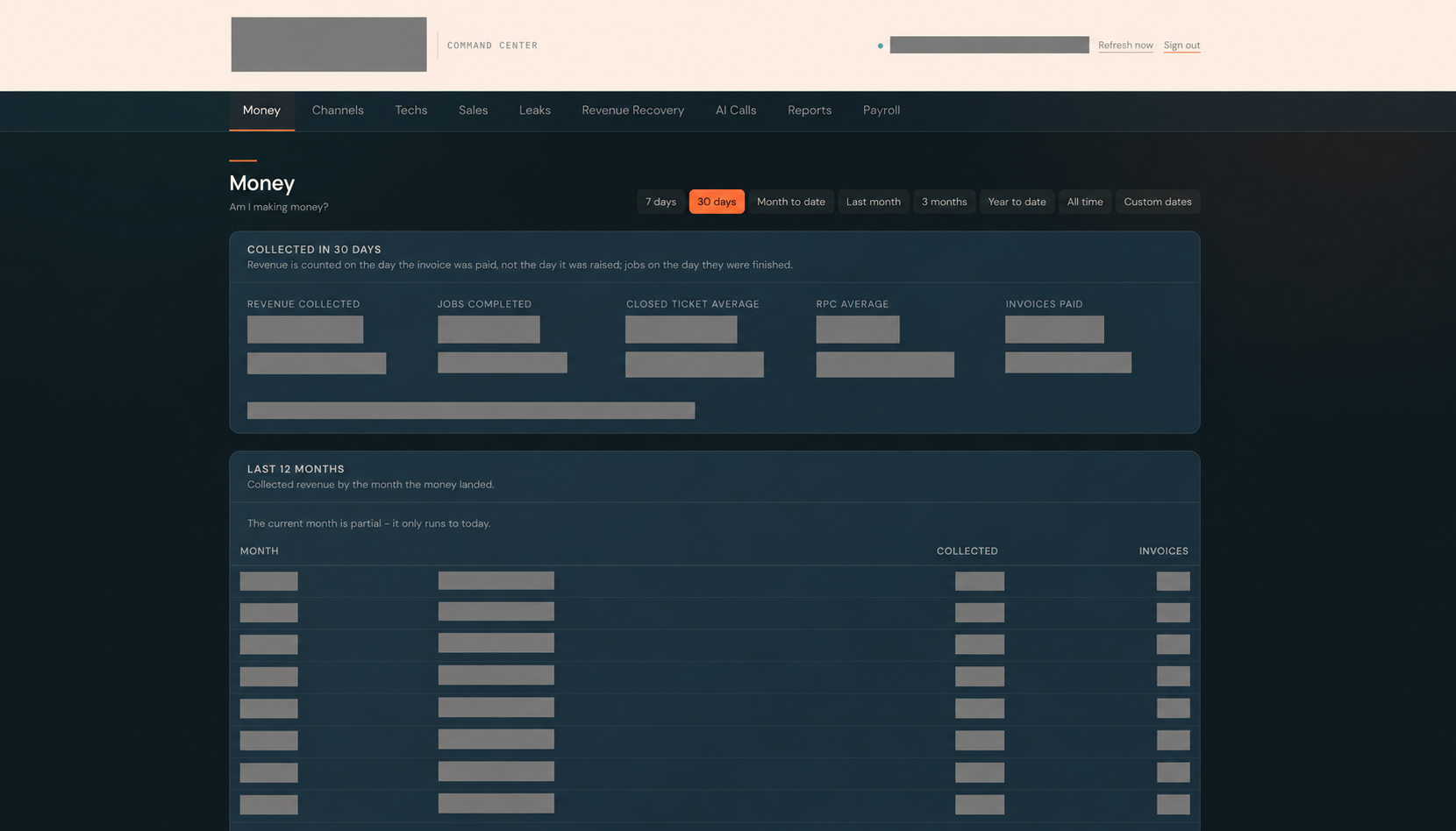Select the 7 days range
Screen dimensions: 1456x831
tap(660, 202)
